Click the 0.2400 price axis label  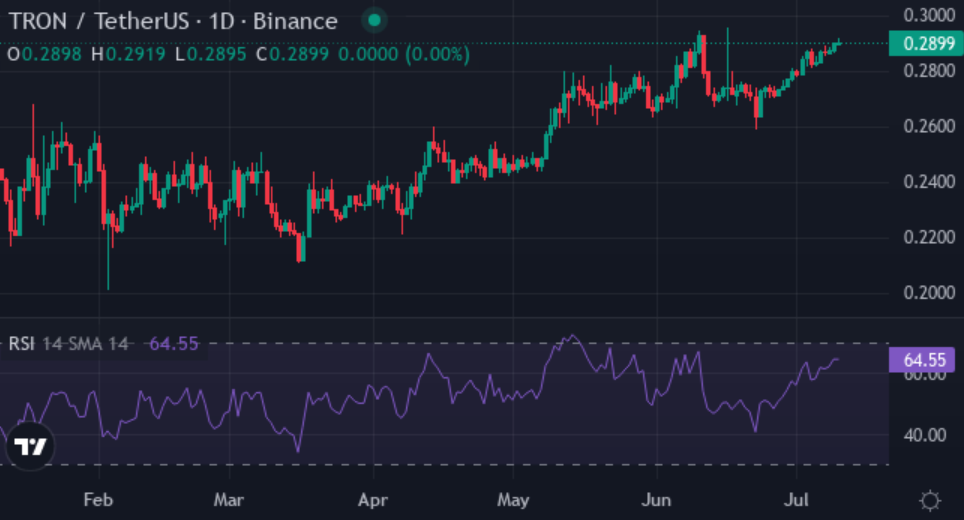[929, 182]
